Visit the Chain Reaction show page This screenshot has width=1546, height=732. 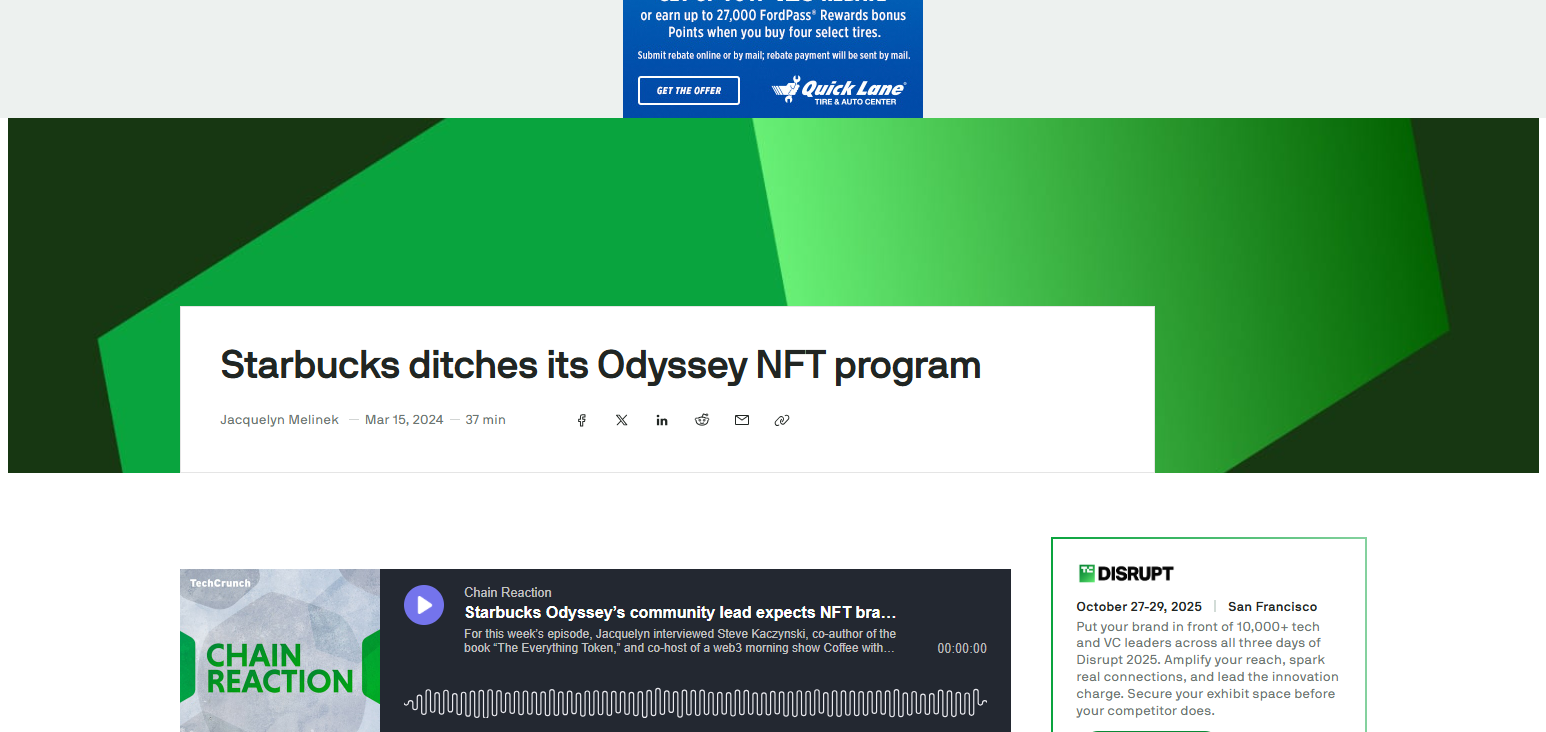coord(507,592)
